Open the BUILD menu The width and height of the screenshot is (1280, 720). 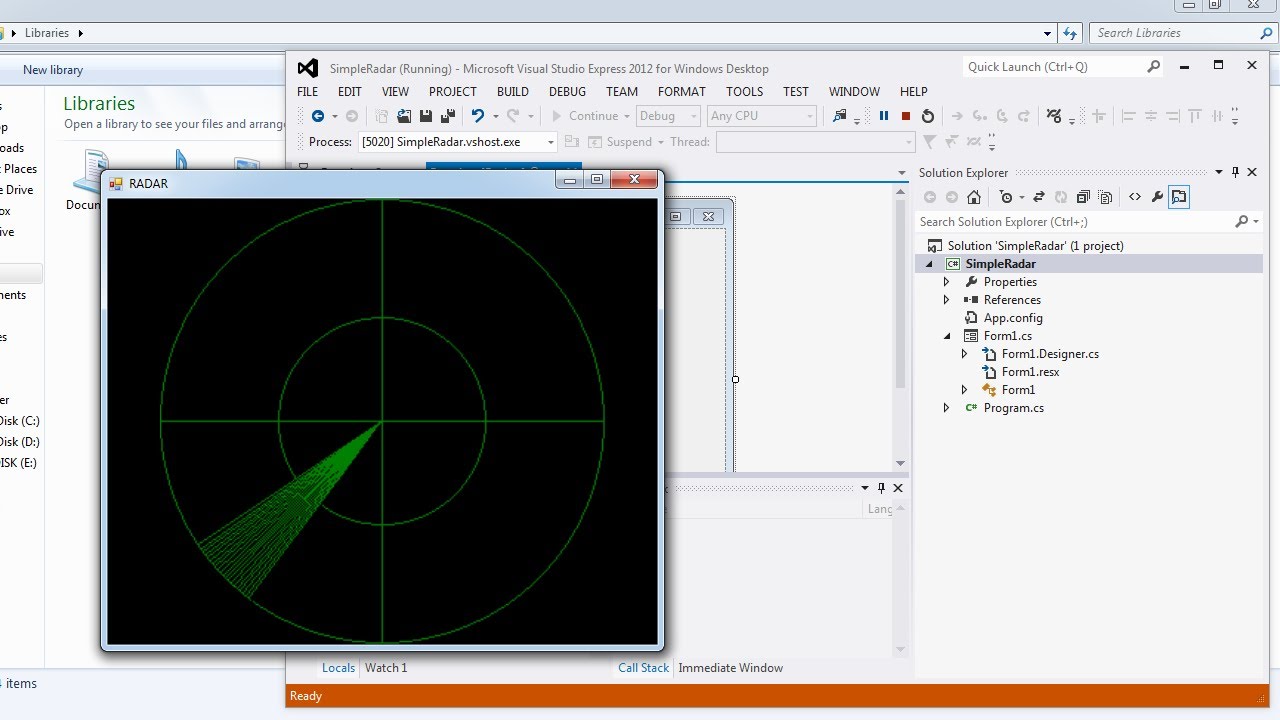[x=513, y=91]
